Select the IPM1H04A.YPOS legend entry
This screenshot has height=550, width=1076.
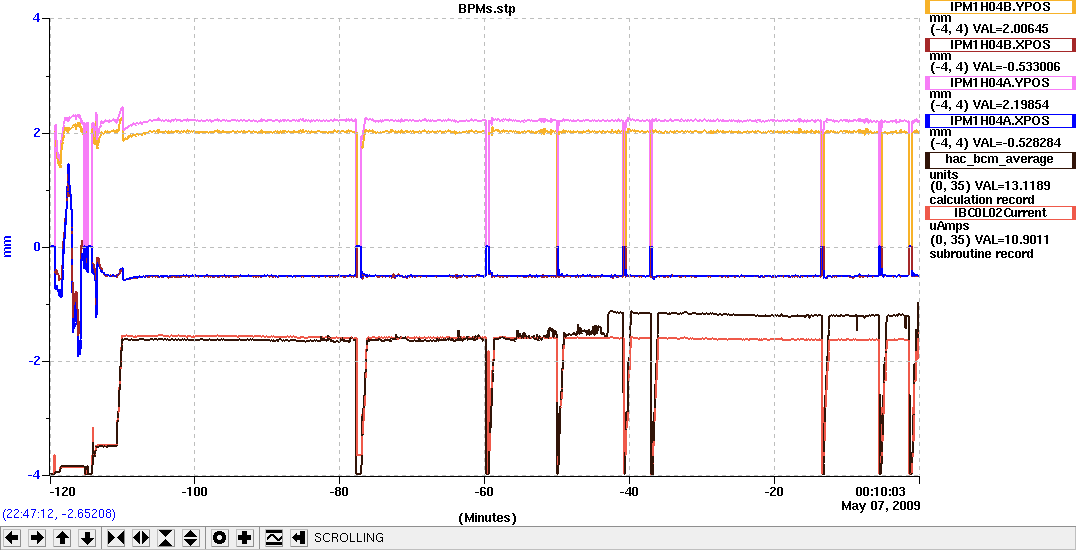[x=999, y=82]
